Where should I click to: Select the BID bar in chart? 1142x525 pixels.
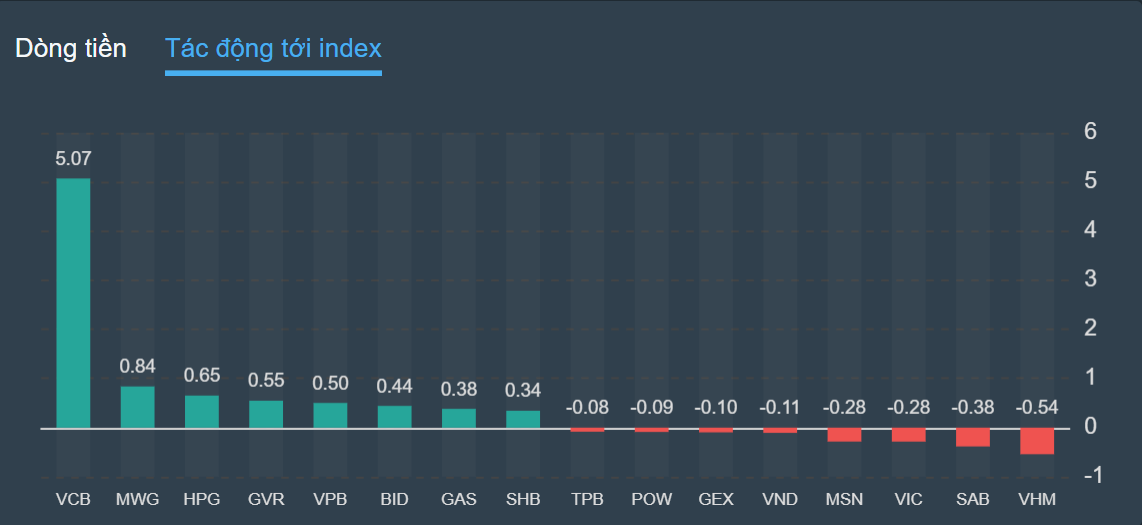[394, 417]
